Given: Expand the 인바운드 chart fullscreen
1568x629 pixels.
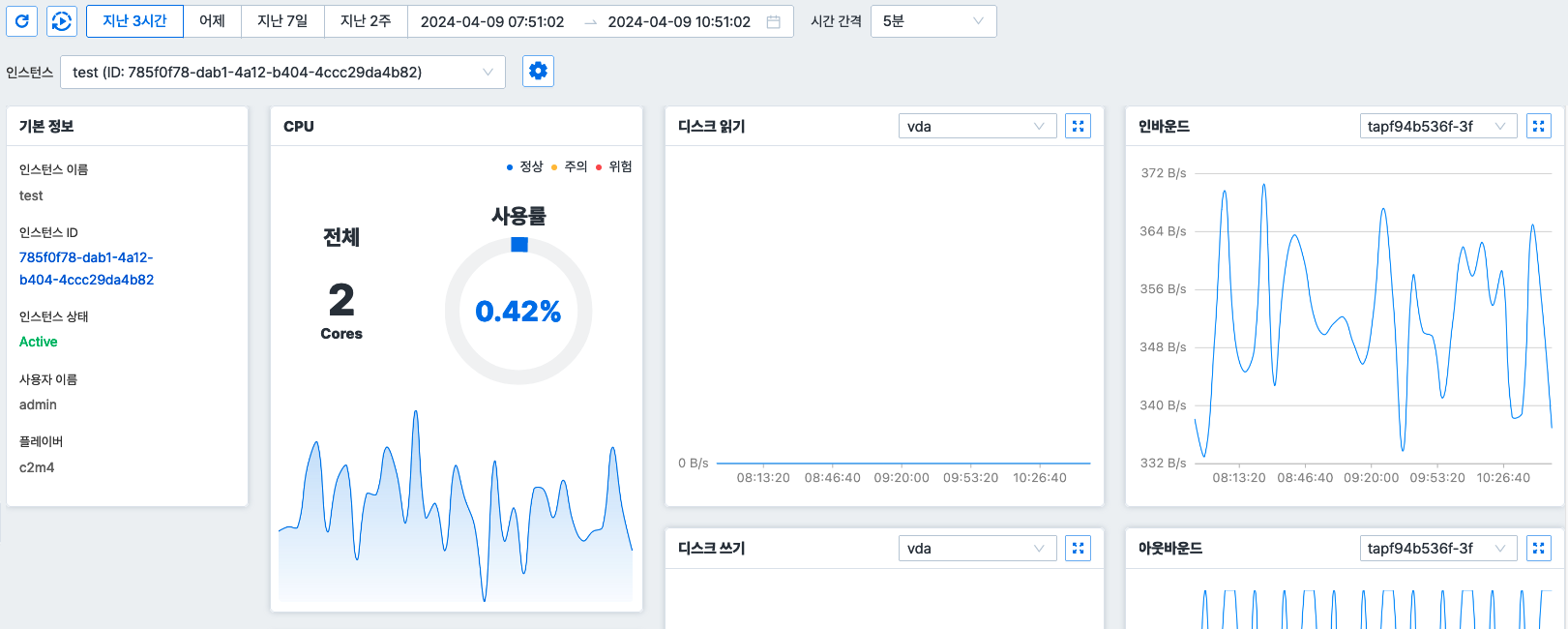Looking at the screenshot, I should [1538, 126].
